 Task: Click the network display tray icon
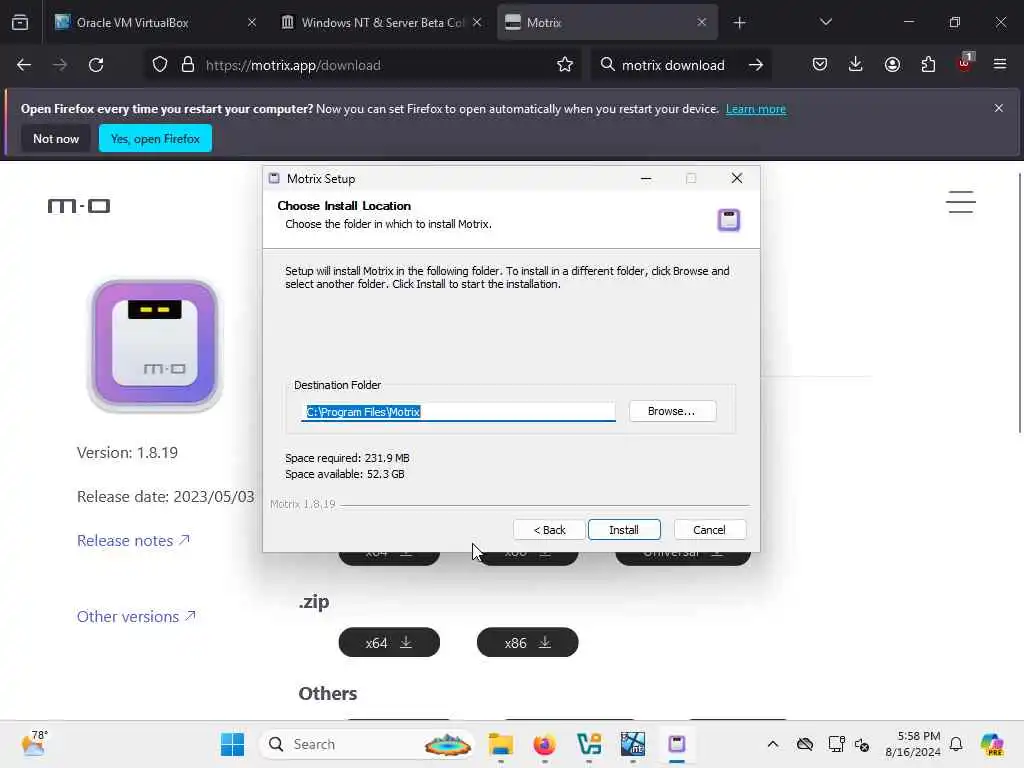[836, 744]
